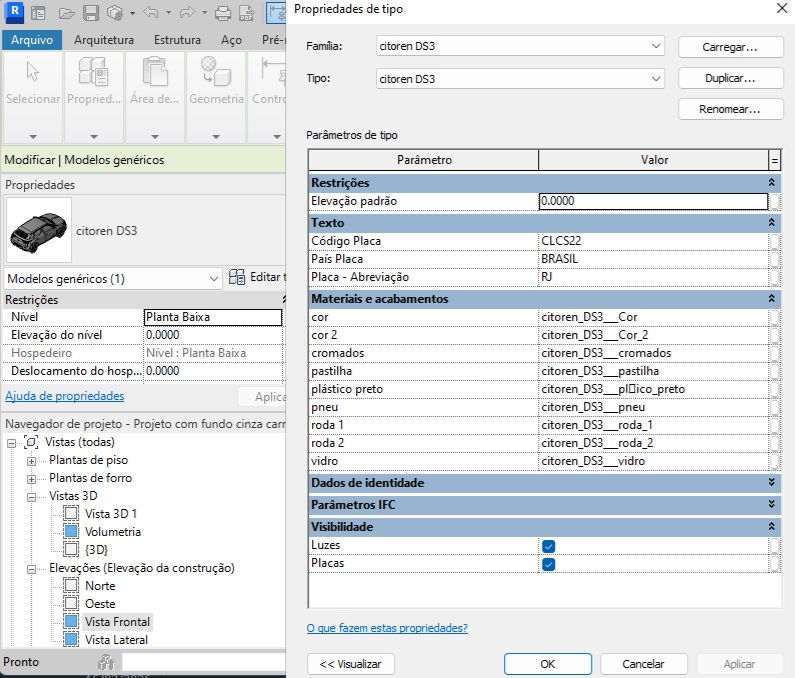Viewport: 795px width, 678px height.
Task: Open the Arquivo menu tab
Action: pos(32,40)
